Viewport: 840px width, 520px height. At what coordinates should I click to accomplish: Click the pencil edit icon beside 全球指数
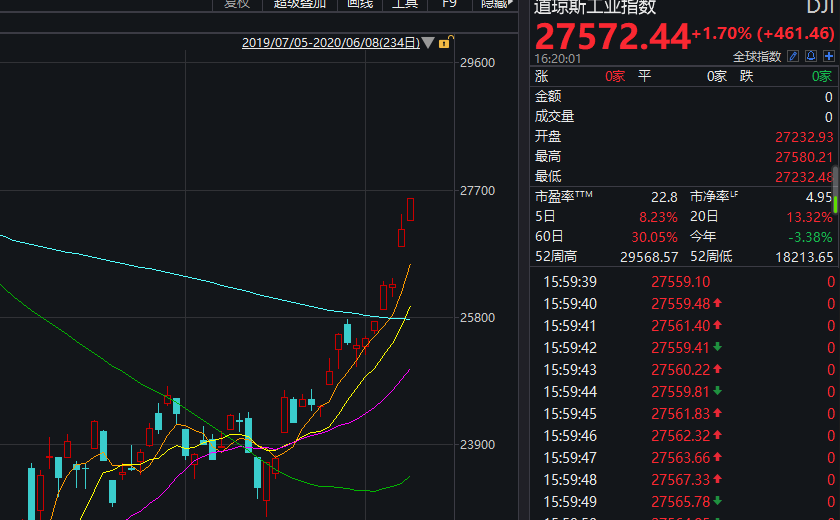pyautogui.click(x=793, y=56)
